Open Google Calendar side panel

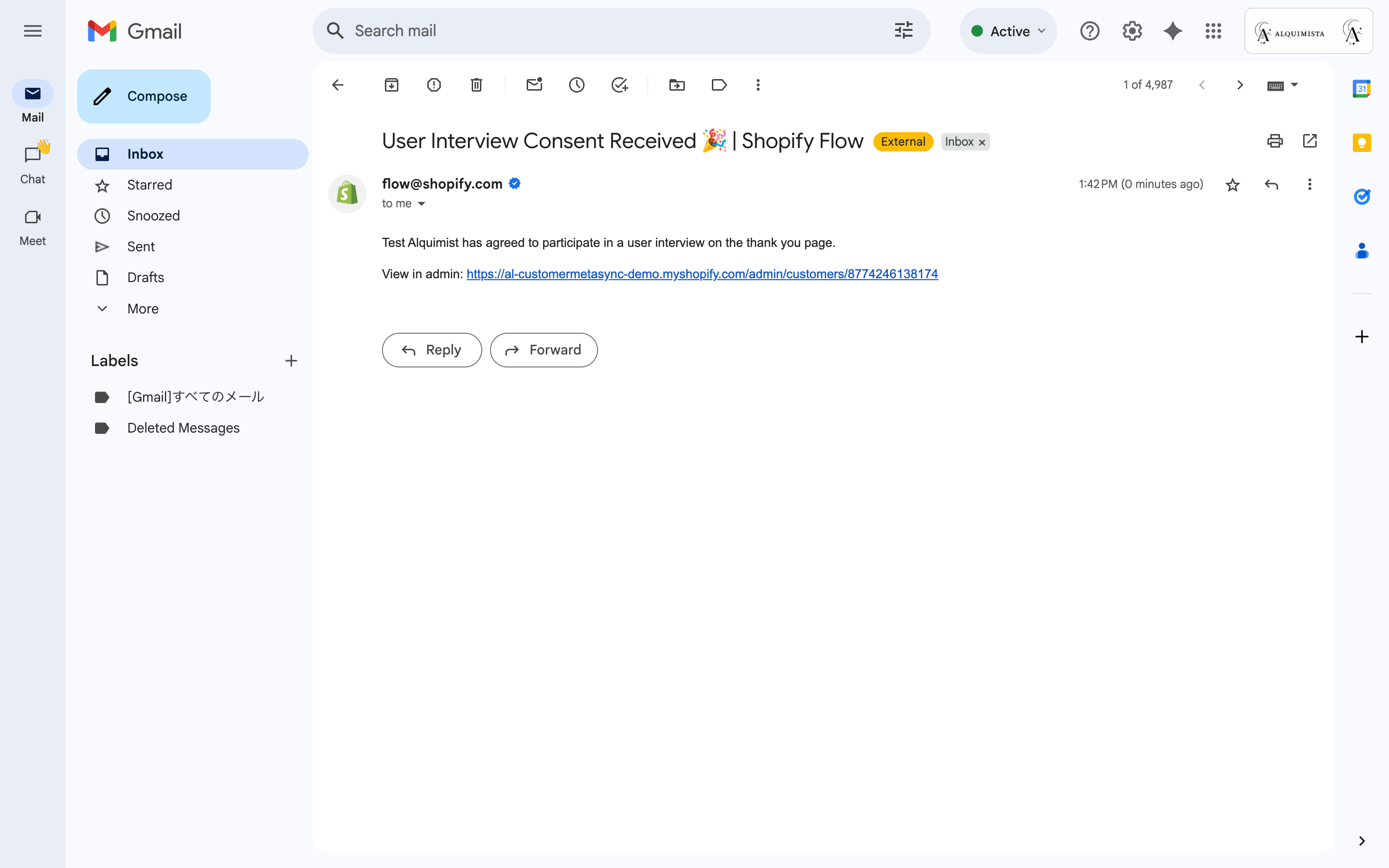point(1362,89)
